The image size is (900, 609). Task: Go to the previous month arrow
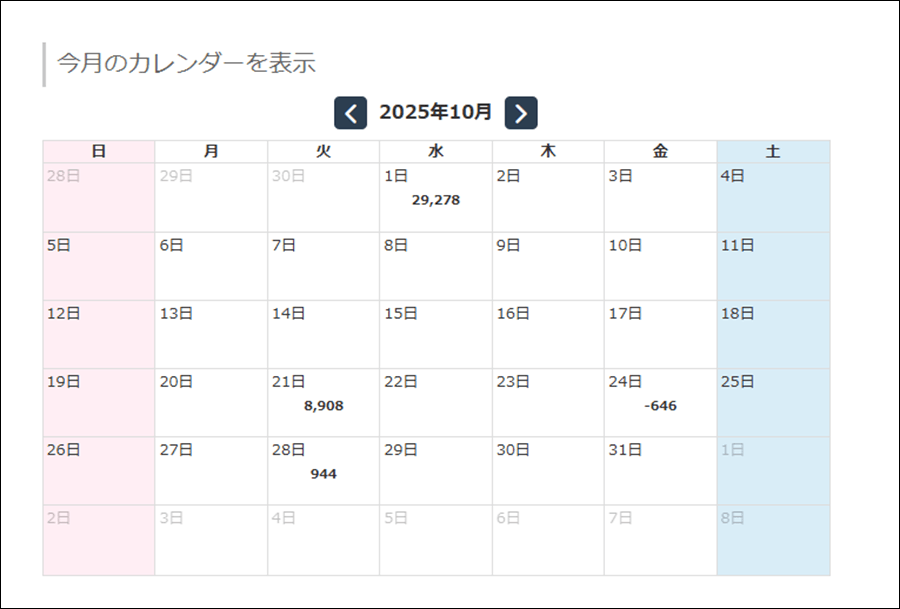[350, 113]
